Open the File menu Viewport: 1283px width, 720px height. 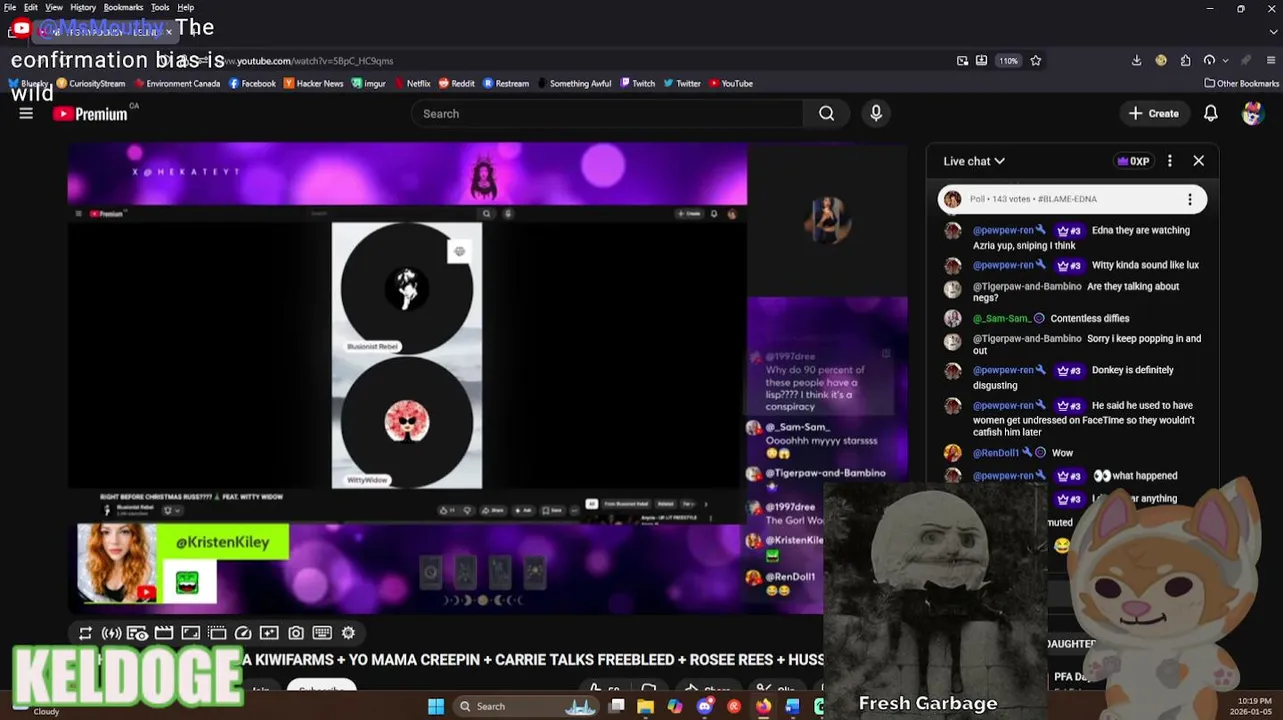(x=10, y=7)
